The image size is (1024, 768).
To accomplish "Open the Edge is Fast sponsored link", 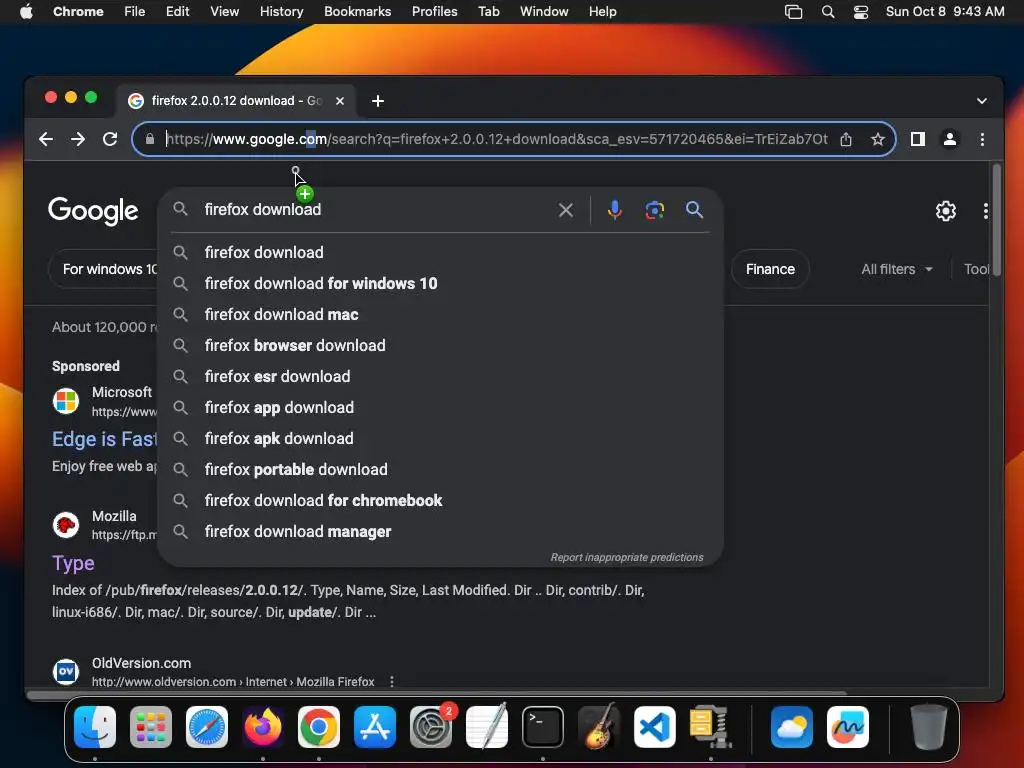I will coord(104,439).
